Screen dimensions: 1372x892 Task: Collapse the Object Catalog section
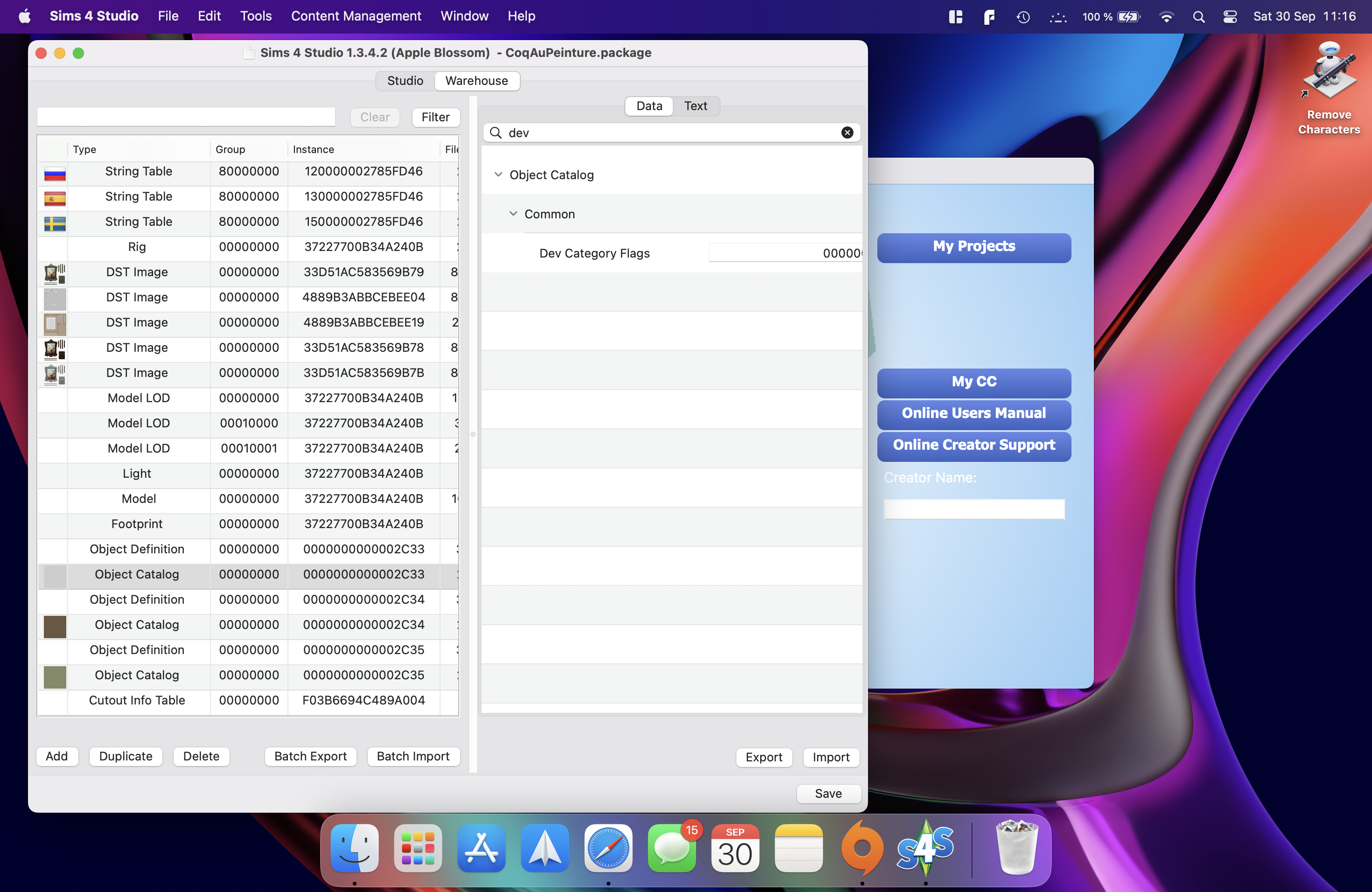point(498,174)
